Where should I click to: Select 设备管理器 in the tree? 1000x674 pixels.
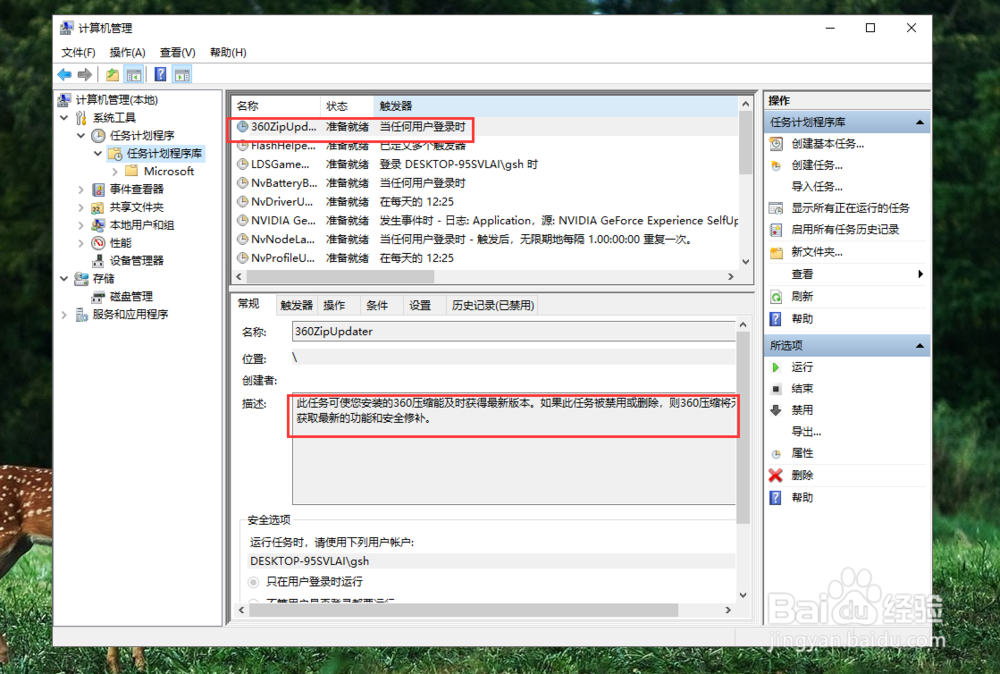tap(136, 261)
